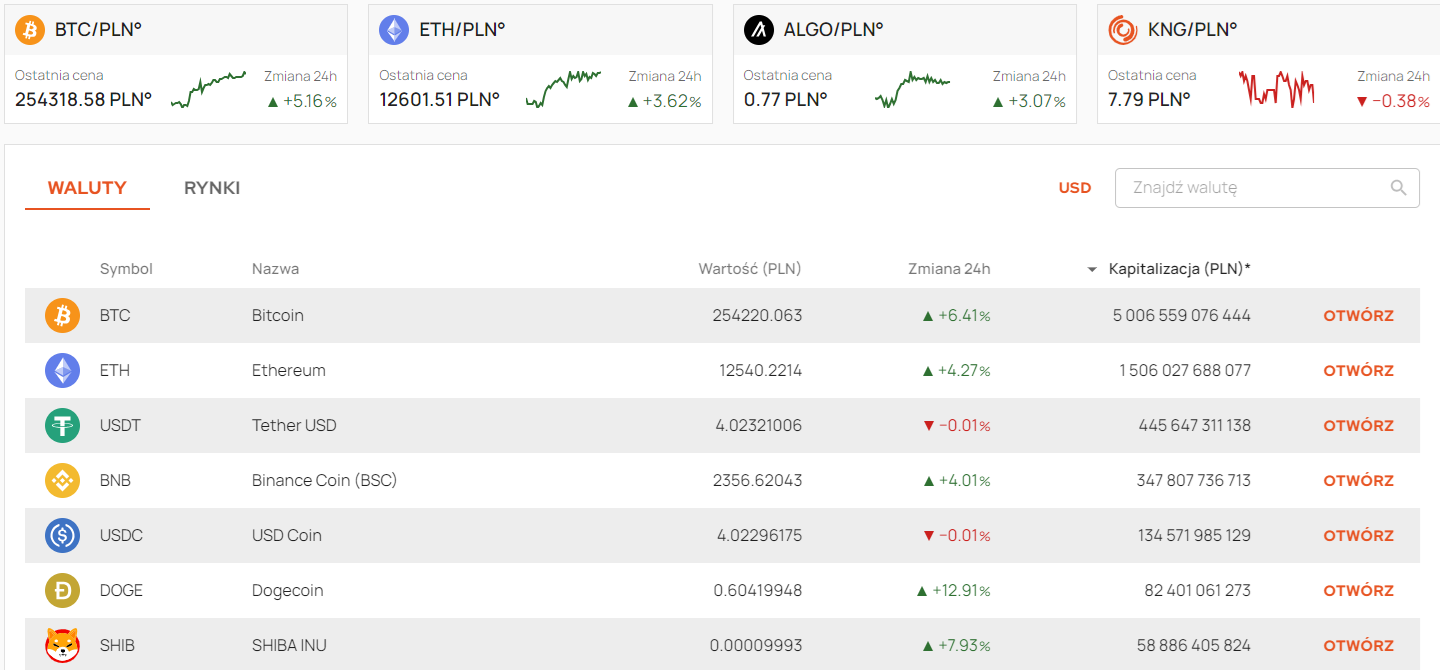Screen dimensions: 1440x670
Task: Click the Ethereum icon in ETH/PLN card
Action: click(394, 30)
